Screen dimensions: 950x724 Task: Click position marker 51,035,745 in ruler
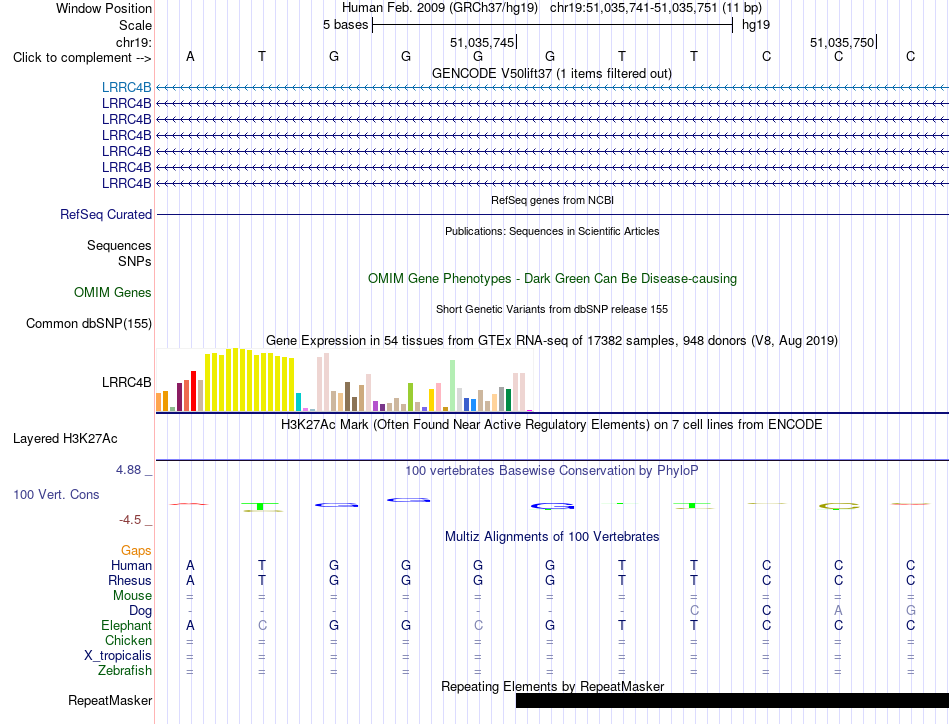point(482,42)
